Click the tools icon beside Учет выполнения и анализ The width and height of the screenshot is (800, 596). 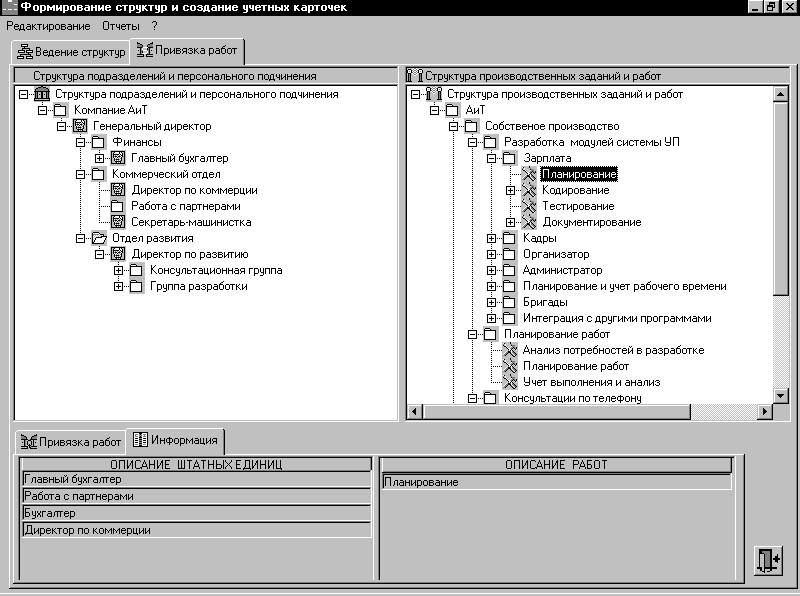510,382
